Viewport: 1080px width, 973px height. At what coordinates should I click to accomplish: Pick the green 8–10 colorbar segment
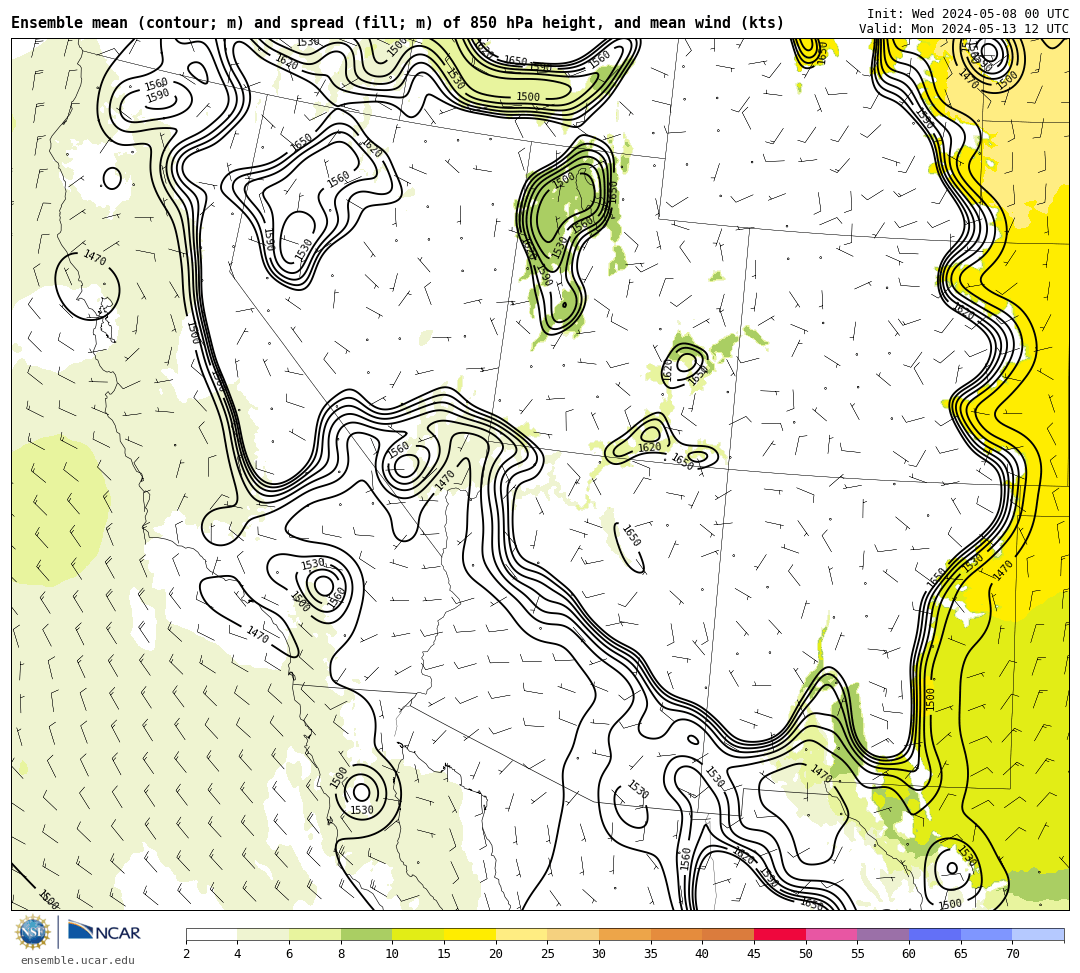click(366, 934)
